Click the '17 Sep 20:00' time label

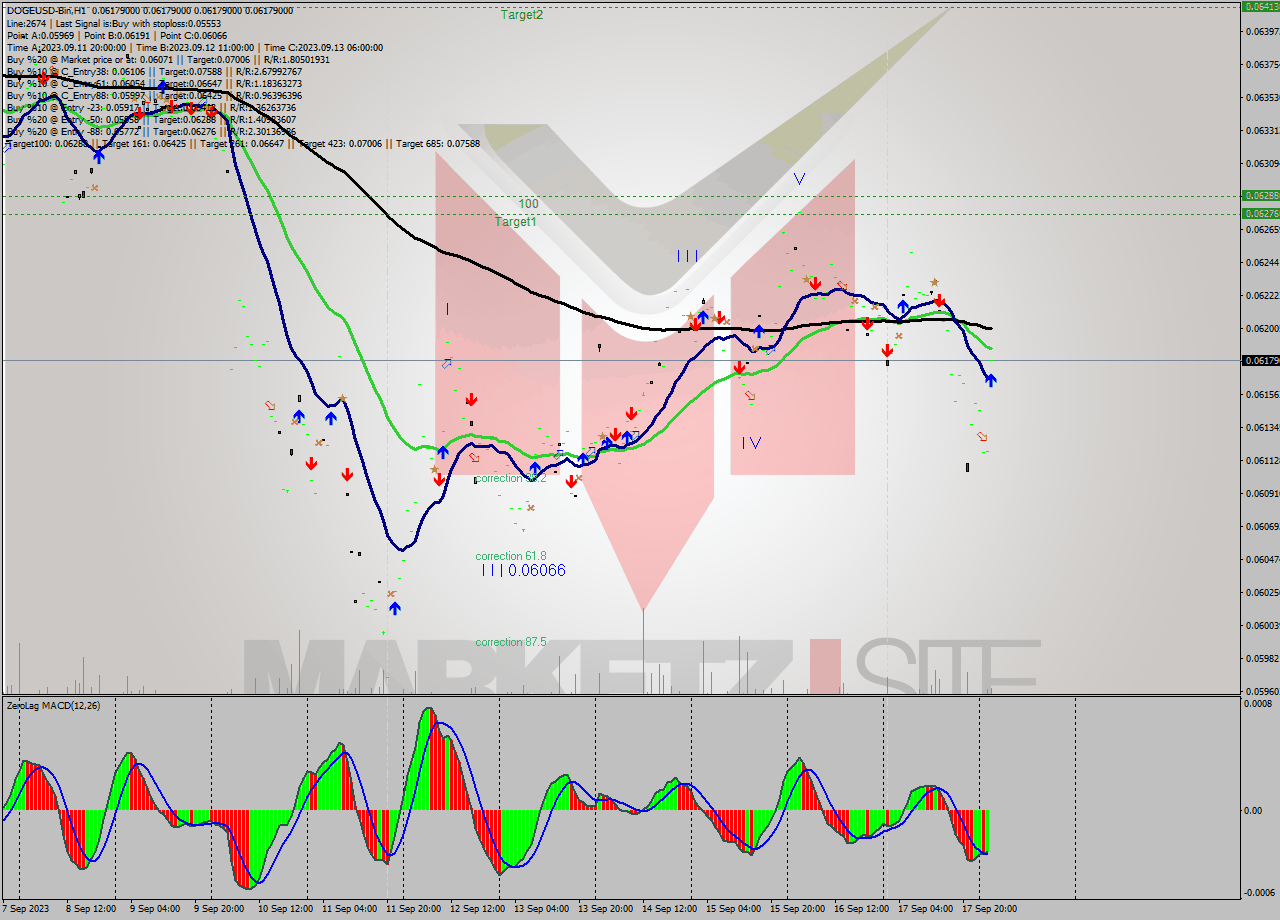[x=989, y=909]
